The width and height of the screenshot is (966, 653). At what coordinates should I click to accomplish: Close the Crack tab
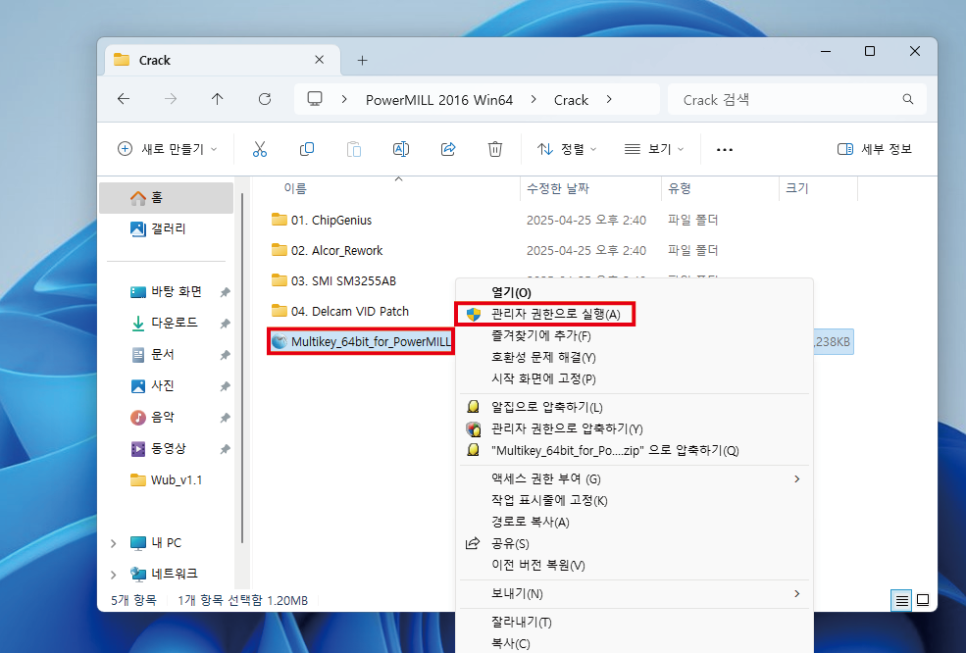[x=319, y=60]
